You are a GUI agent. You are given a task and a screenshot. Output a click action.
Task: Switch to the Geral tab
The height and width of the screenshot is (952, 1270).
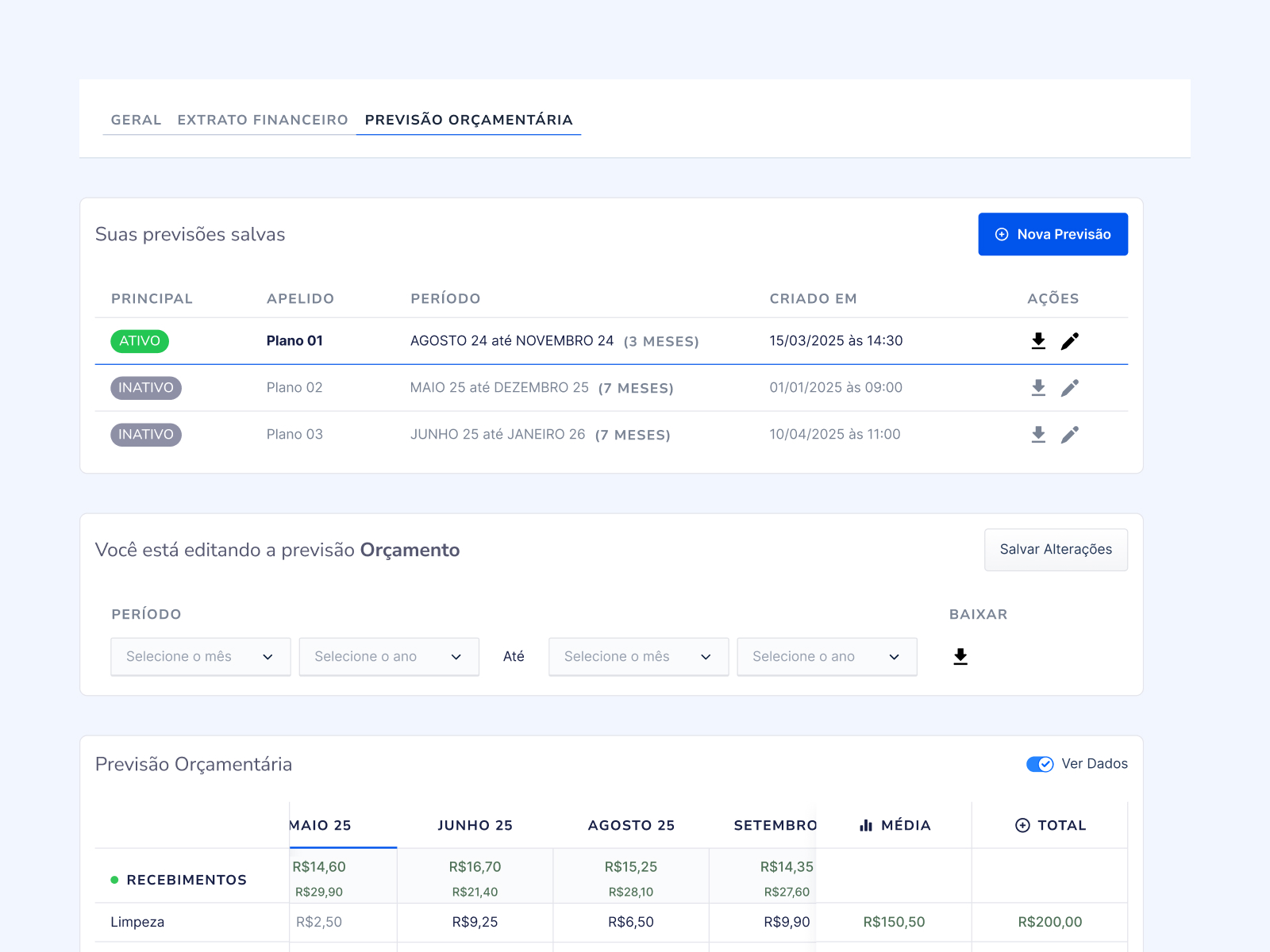point(136,120)
